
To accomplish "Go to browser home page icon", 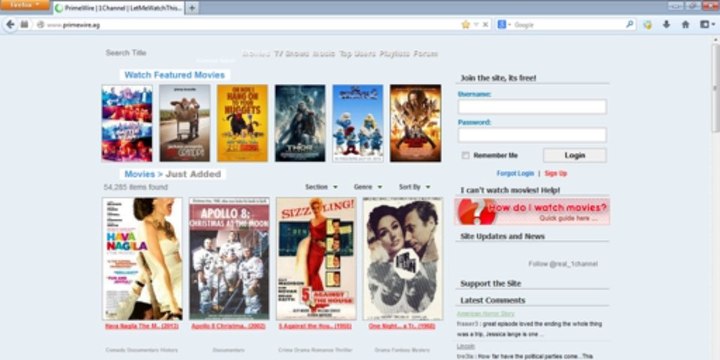I will click(685, 25).
